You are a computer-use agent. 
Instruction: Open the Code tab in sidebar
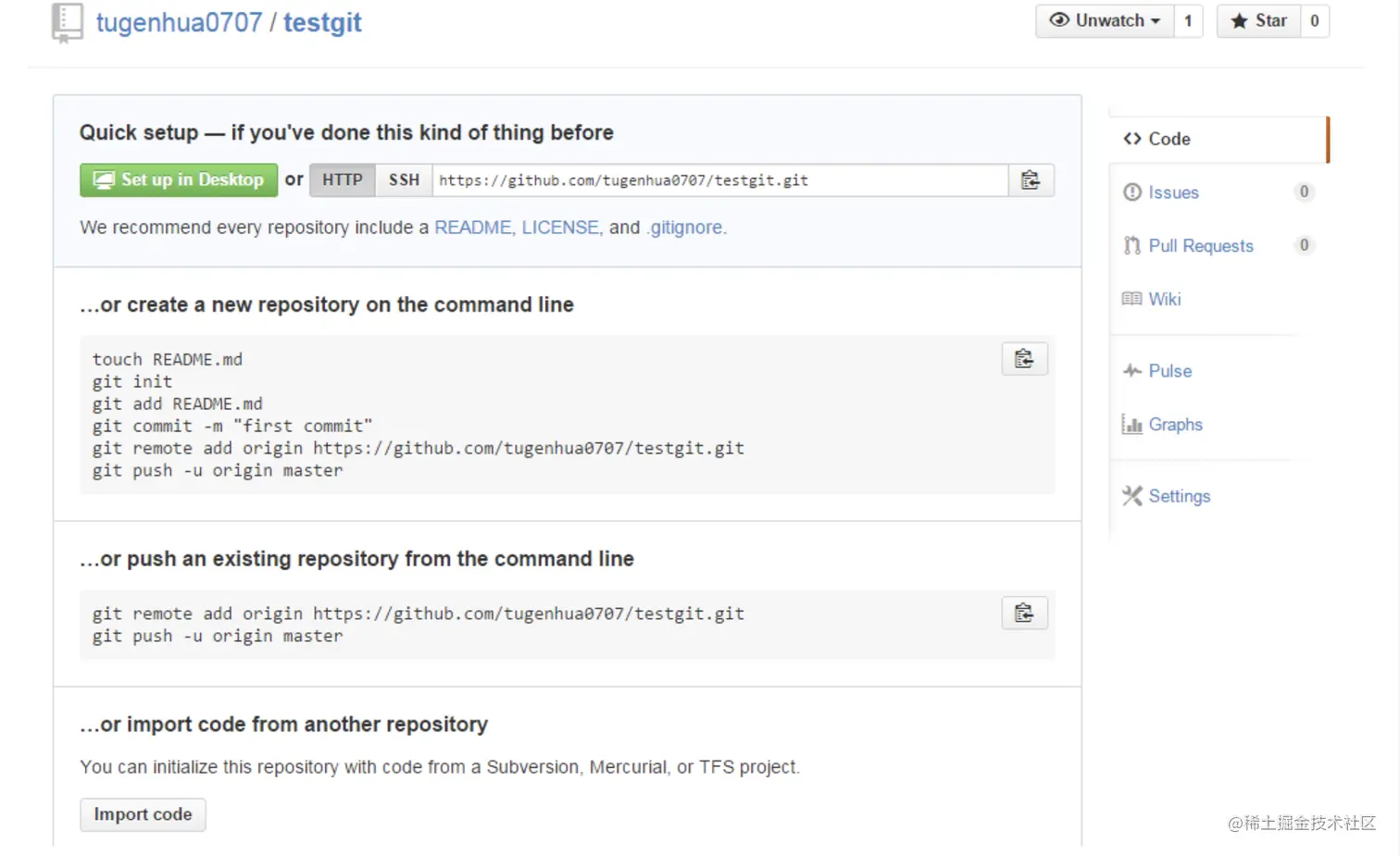coord(1169,139)
